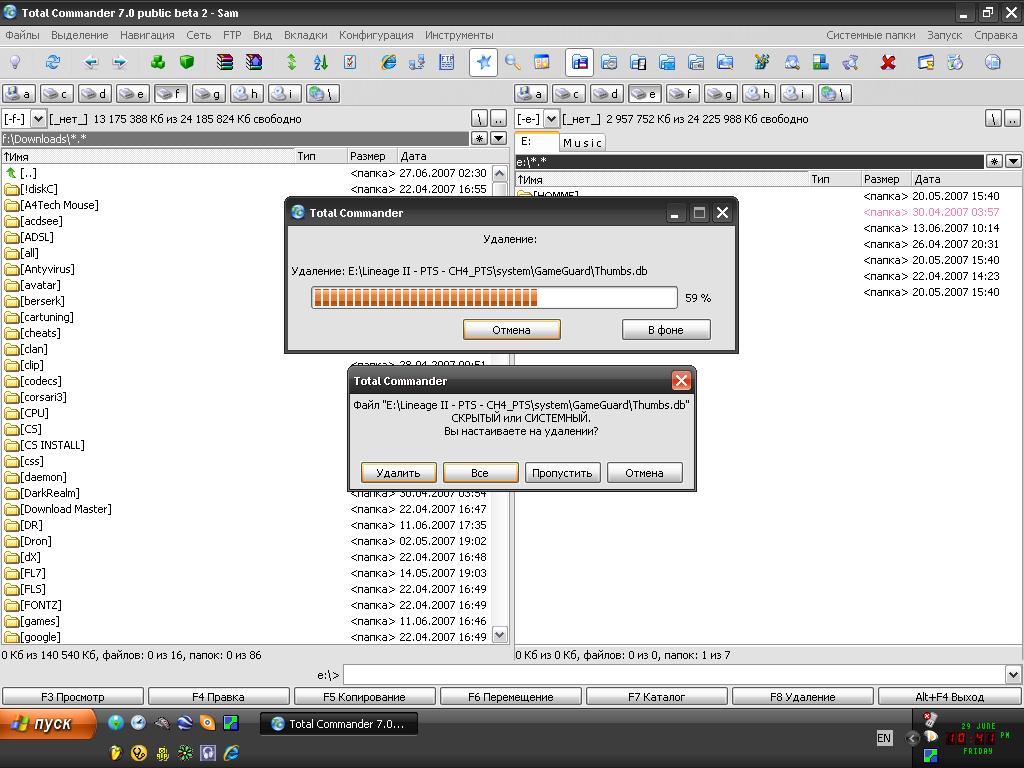The width and height of the screenshot is (1024, 768).
Task: Click the page with magnifier toolbar icon
Action: point(792,62)
